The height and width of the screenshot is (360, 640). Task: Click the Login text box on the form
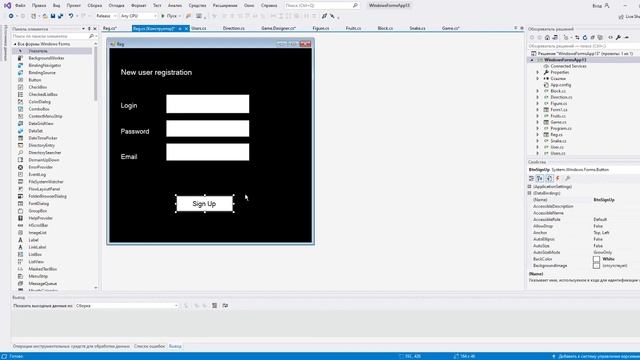[208, 104]
